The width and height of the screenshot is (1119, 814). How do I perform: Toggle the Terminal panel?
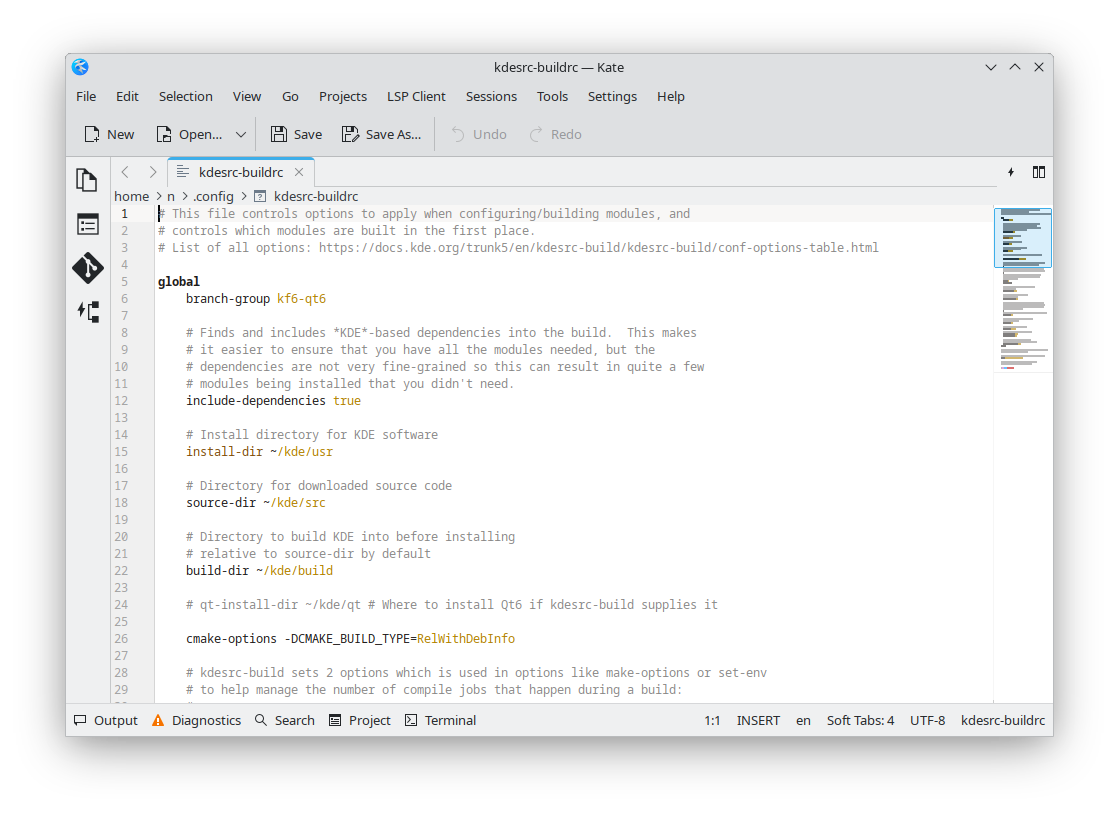[440, 720]
